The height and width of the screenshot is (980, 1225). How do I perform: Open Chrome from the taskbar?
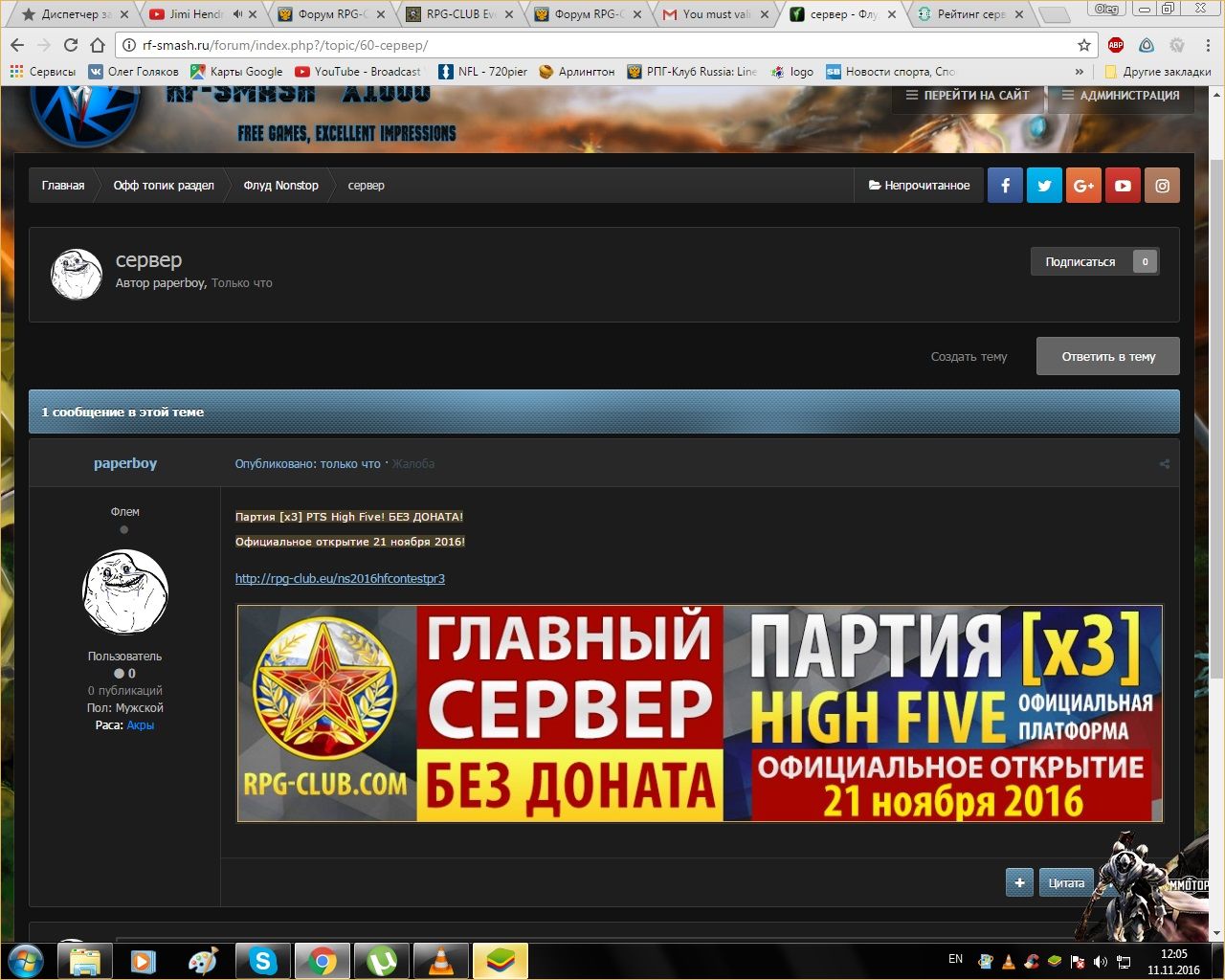pyautogui.click(x=323, y=961)
